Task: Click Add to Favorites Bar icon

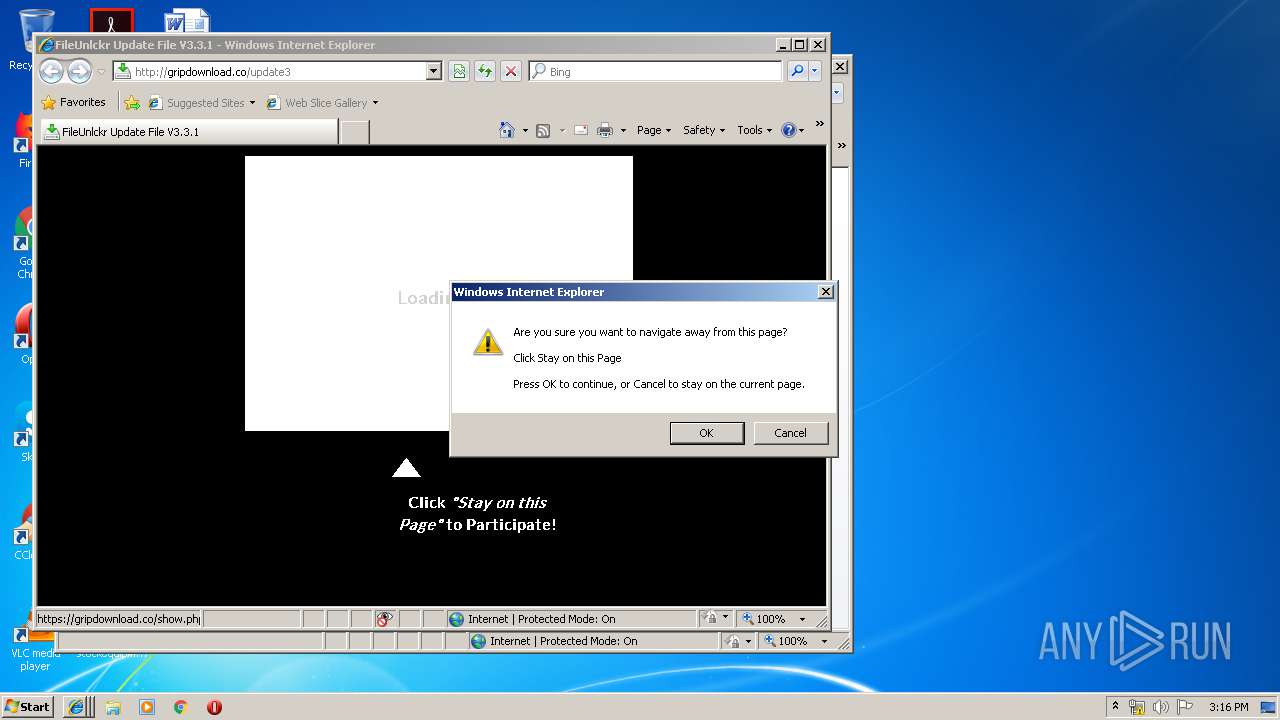Action: tap(132, 102)
